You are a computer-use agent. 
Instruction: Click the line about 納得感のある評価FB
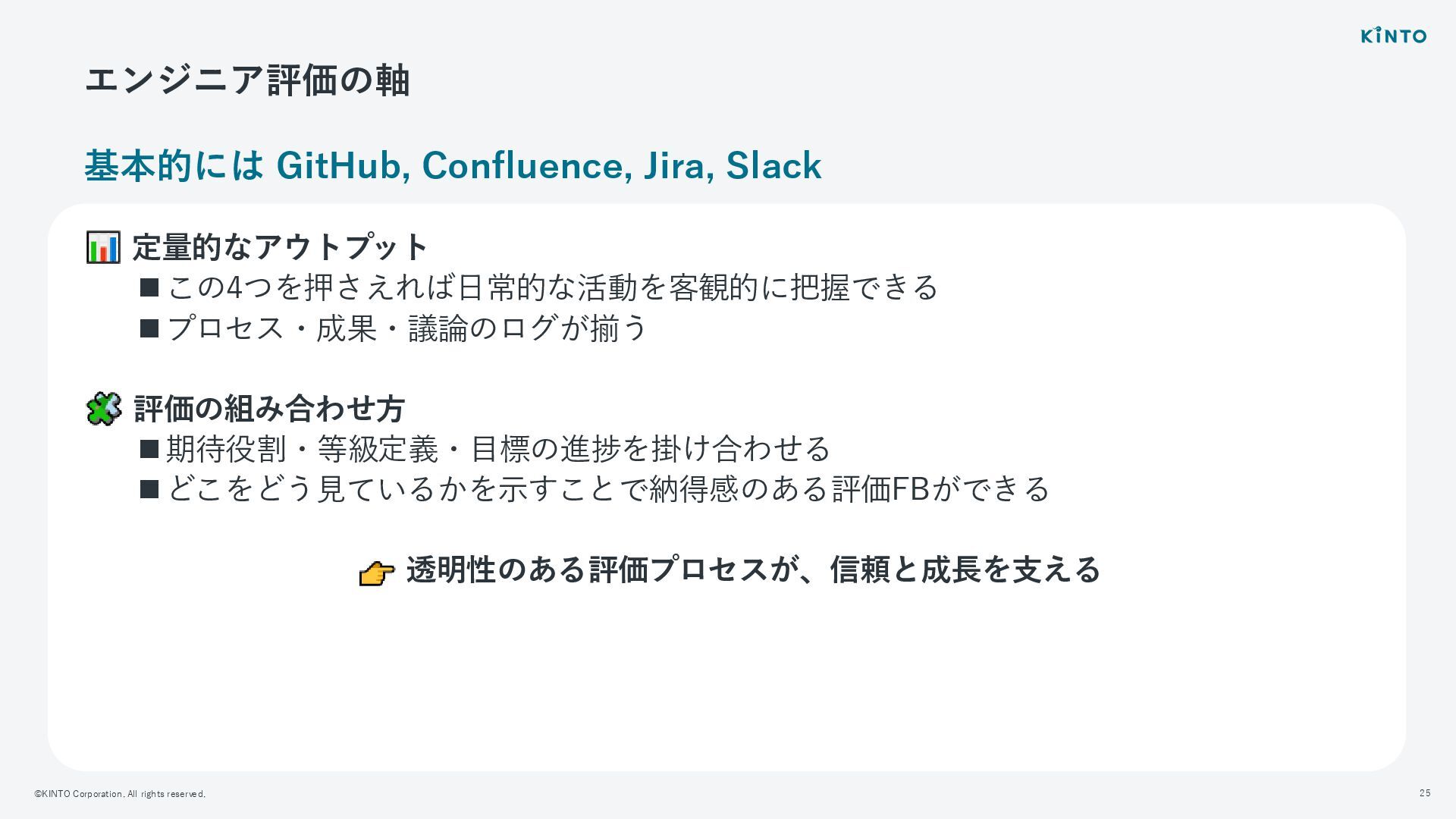[x=607, y=489]
